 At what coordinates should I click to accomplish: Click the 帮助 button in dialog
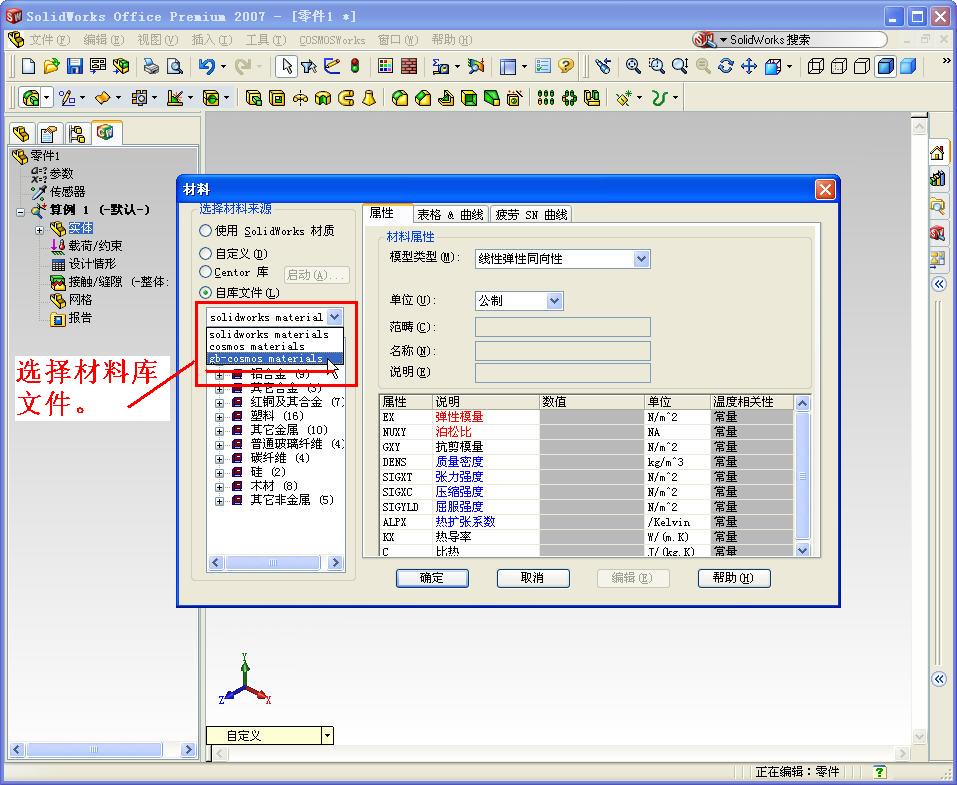point(734,577)
